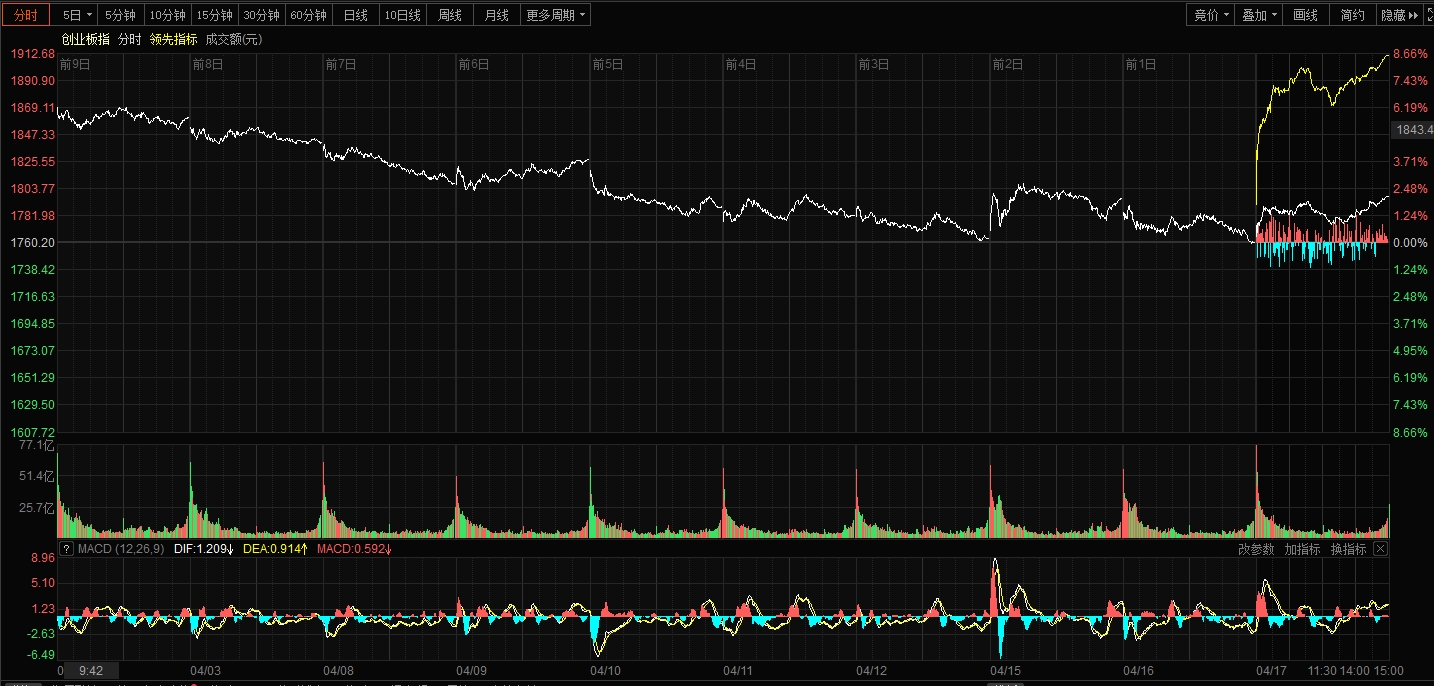
Task: Click the 1760.20 baseline price label
Action: click(32, 243)
